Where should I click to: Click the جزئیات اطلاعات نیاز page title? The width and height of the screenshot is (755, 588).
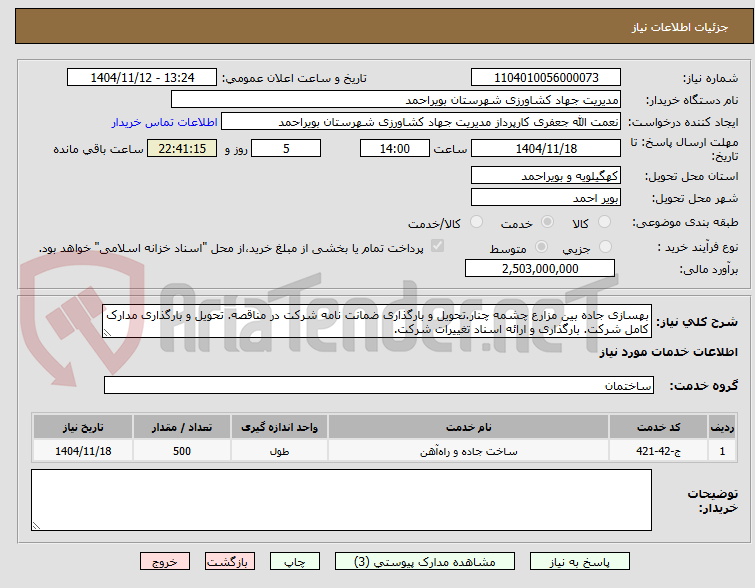pos(680,27)
